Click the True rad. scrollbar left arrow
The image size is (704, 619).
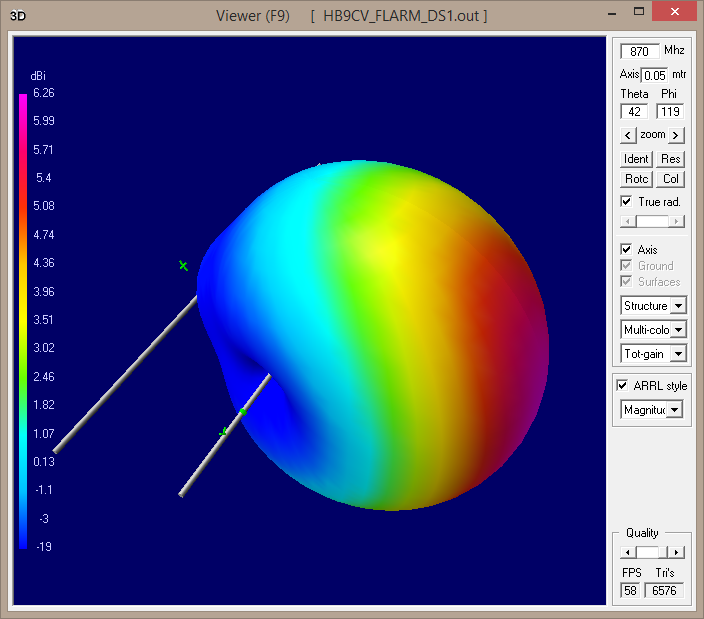(626, 221)
